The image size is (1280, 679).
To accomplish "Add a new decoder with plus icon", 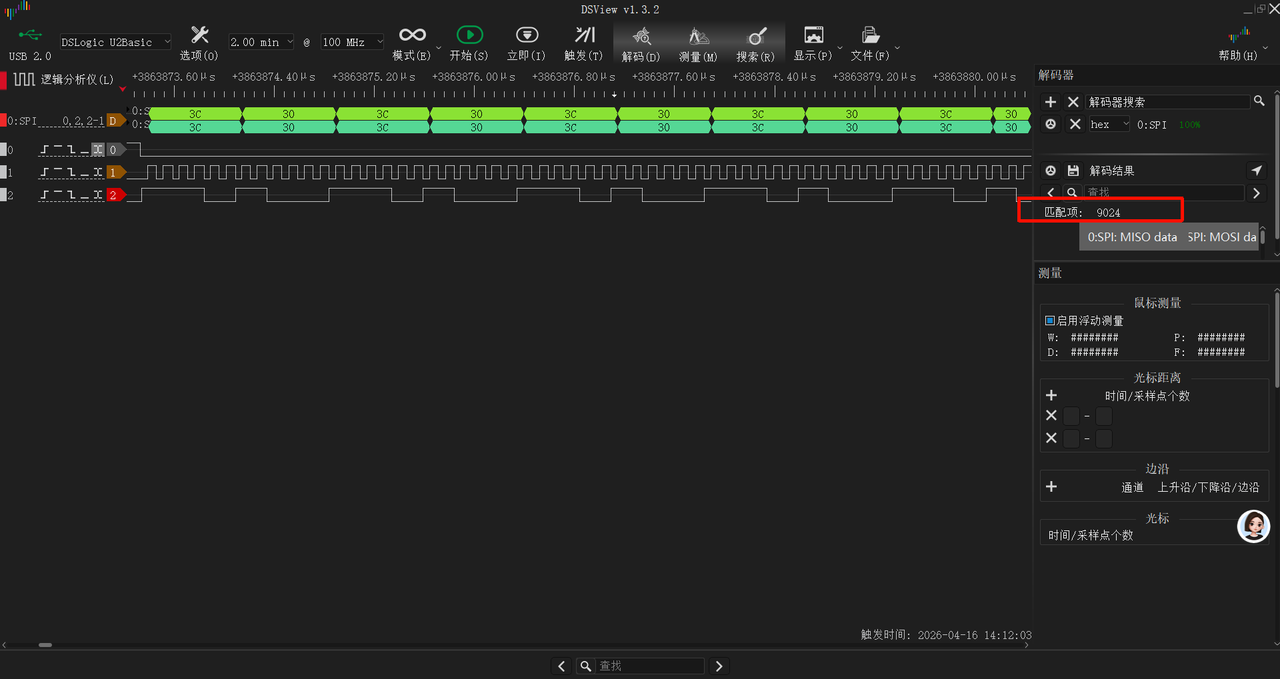I will point(1050,102).
